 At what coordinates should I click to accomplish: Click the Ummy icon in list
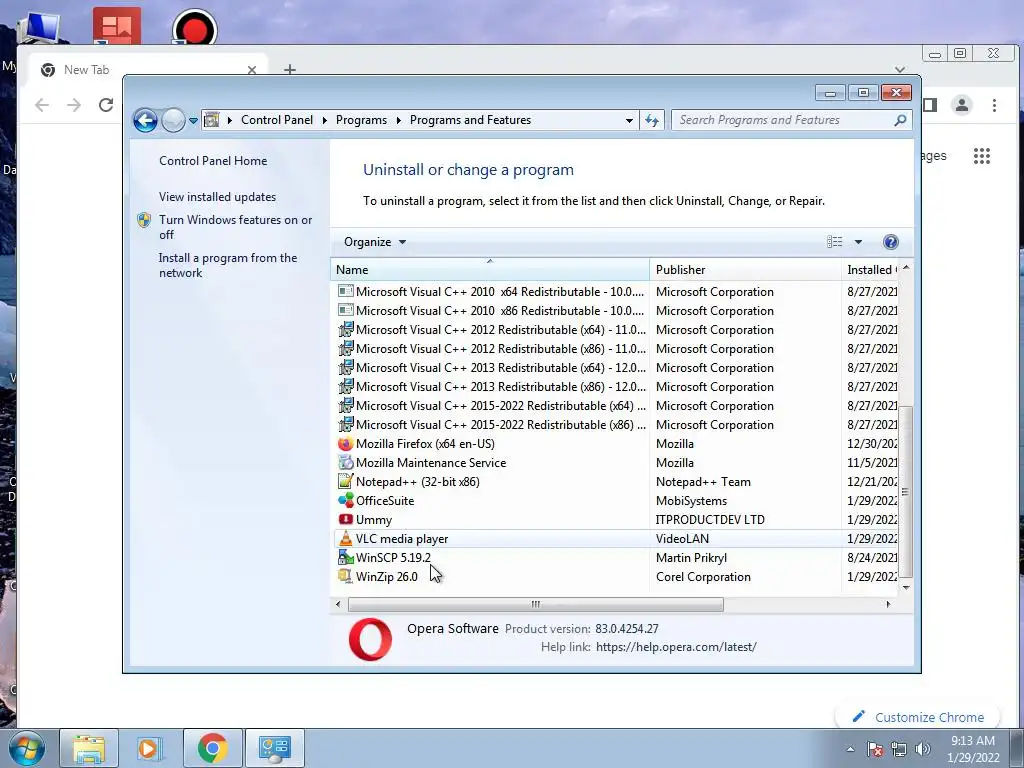(x=345, y=519)
